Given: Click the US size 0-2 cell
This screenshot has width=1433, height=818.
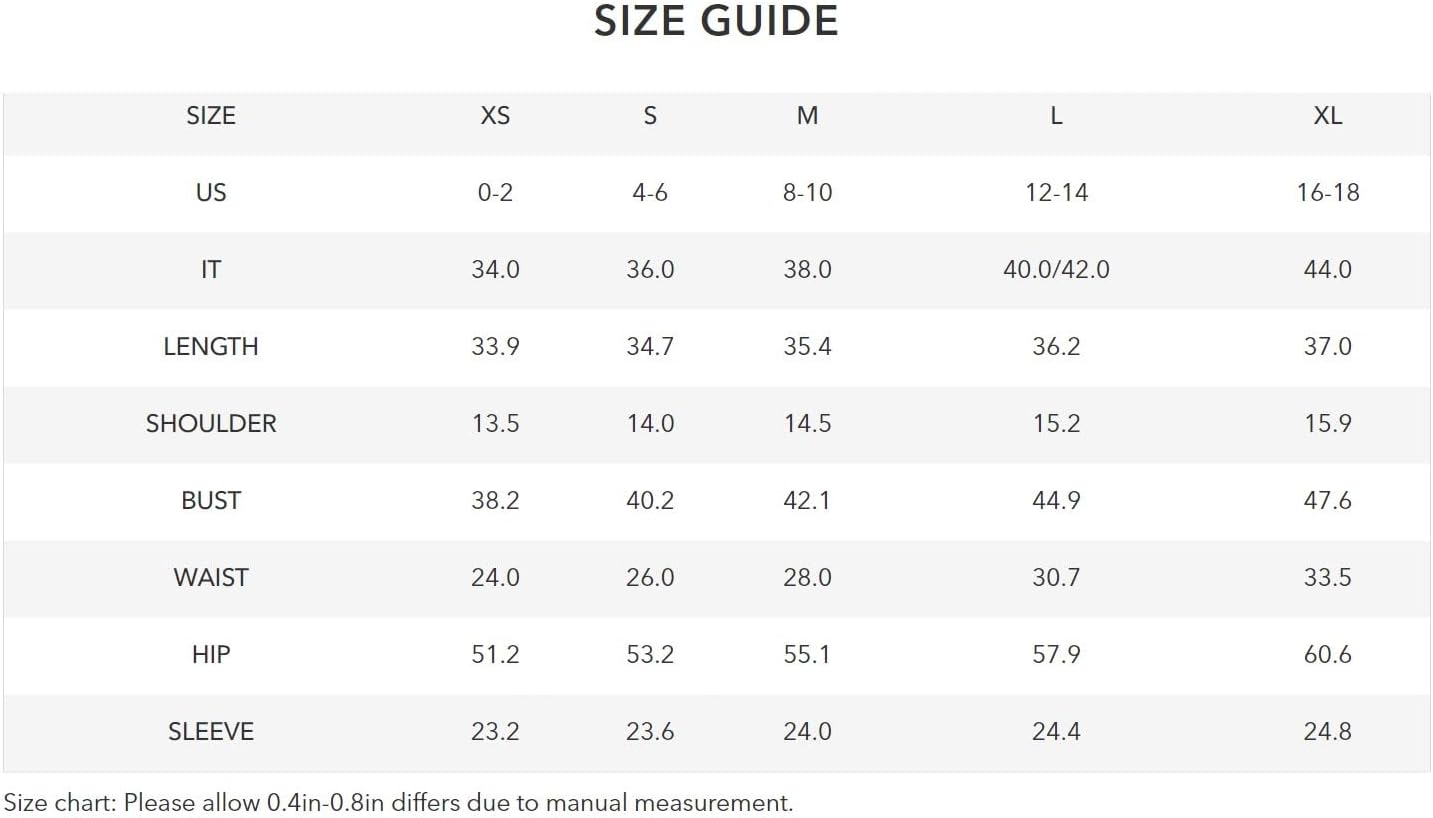Looking at the screenshot, I should click(x=495, y=192).
